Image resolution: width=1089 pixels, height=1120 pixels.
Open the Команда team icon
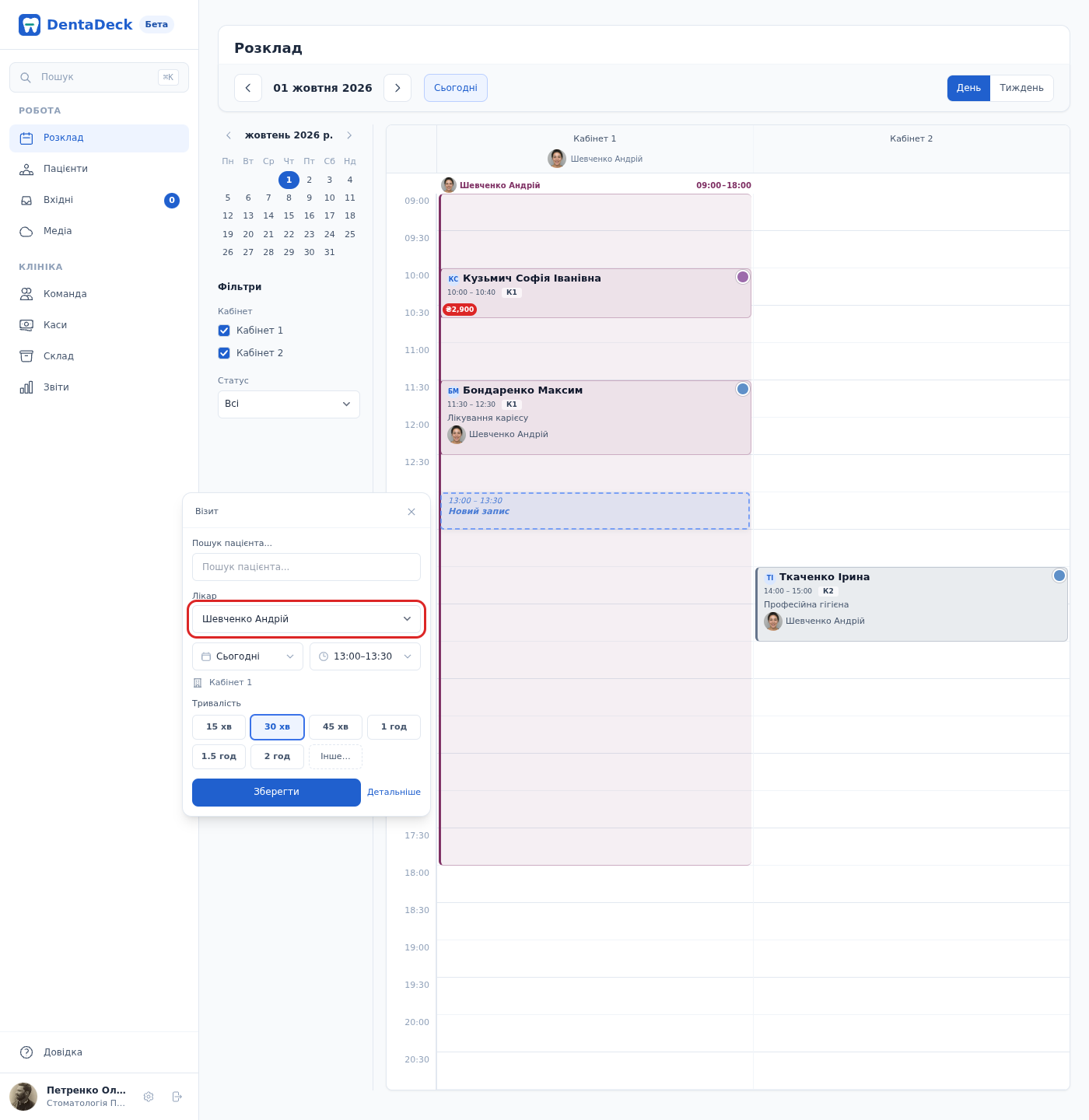[26, 294]
